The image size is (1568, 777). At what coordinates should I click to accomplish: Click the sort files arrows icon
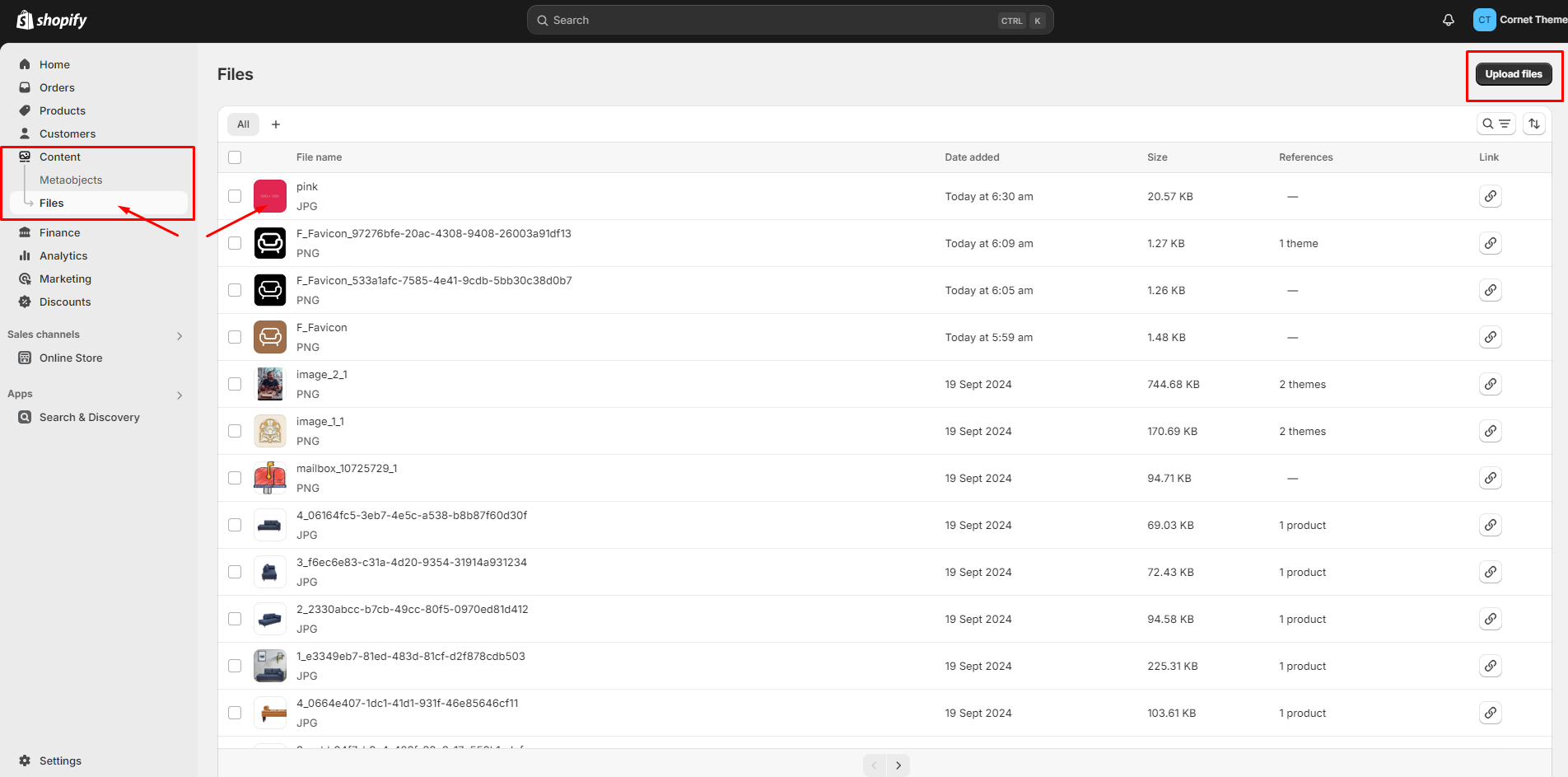click(x=1533, y=124)
